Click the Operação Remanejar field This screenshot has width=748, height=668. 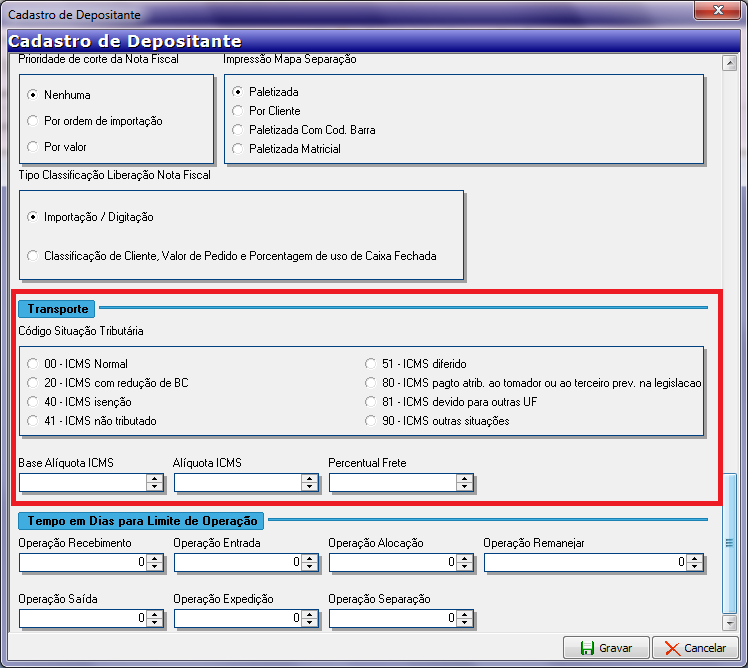pos(586,563)
